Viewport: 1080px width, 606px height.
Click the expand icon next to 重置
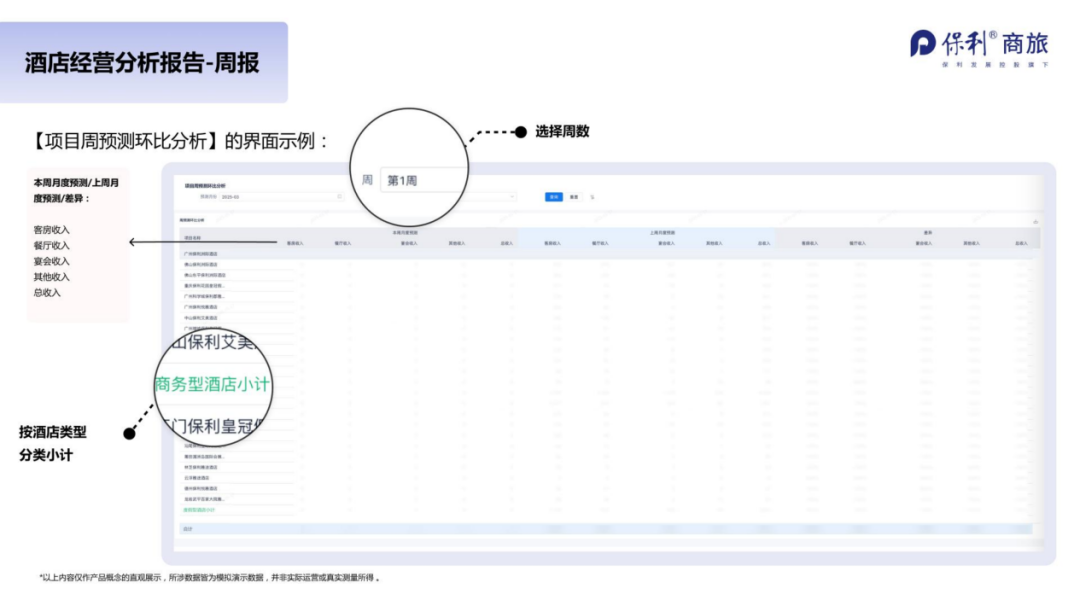coord(593,197)
